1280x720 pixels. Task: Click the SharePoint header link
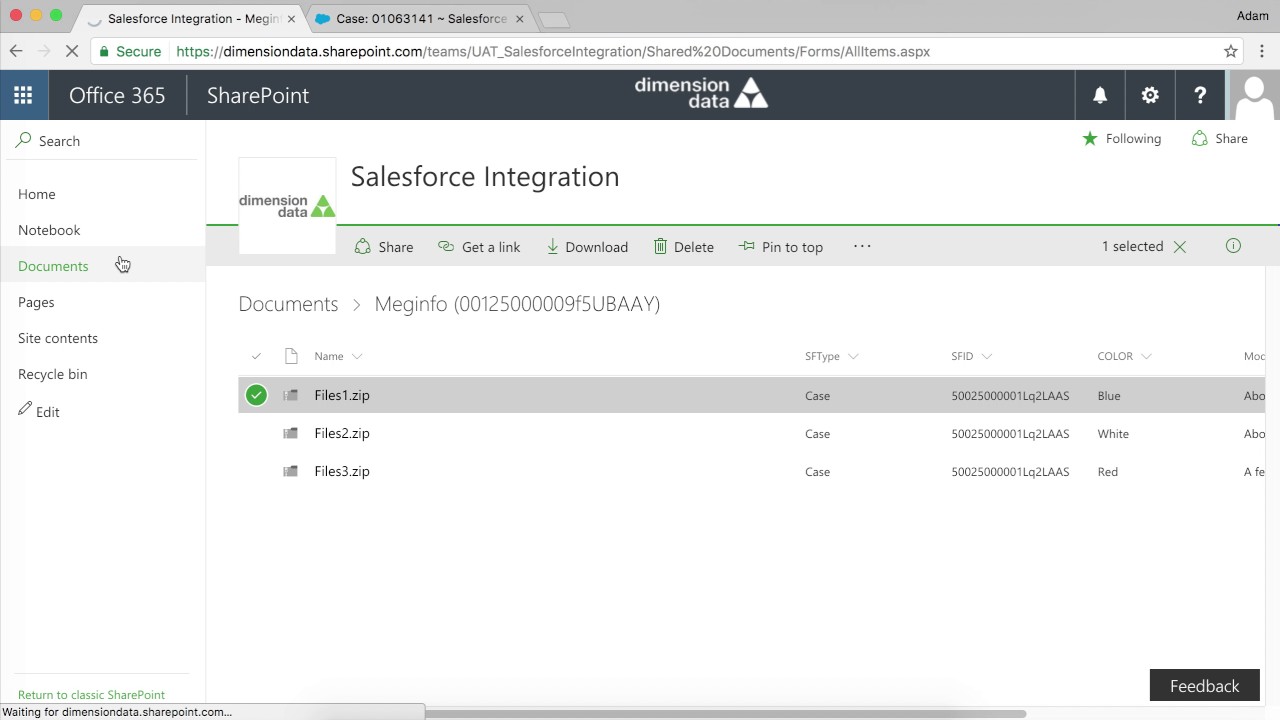[x=258, y=95]
